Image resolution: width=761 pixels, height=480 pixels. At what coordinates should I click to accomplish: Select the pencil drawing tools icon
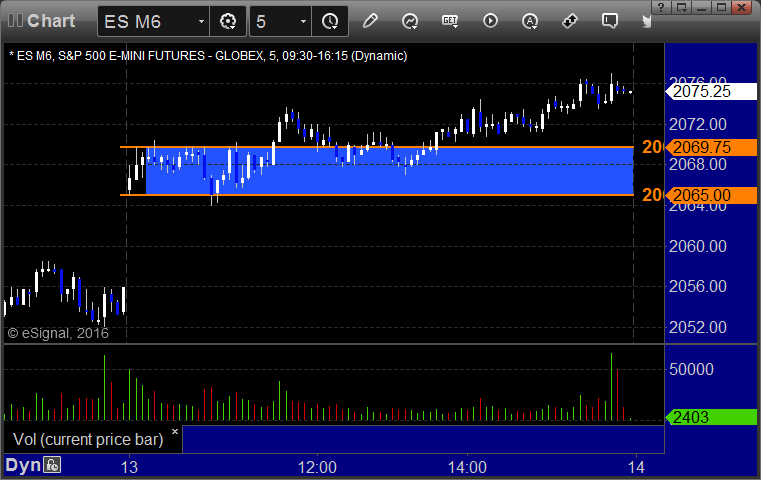click(370, 21)
